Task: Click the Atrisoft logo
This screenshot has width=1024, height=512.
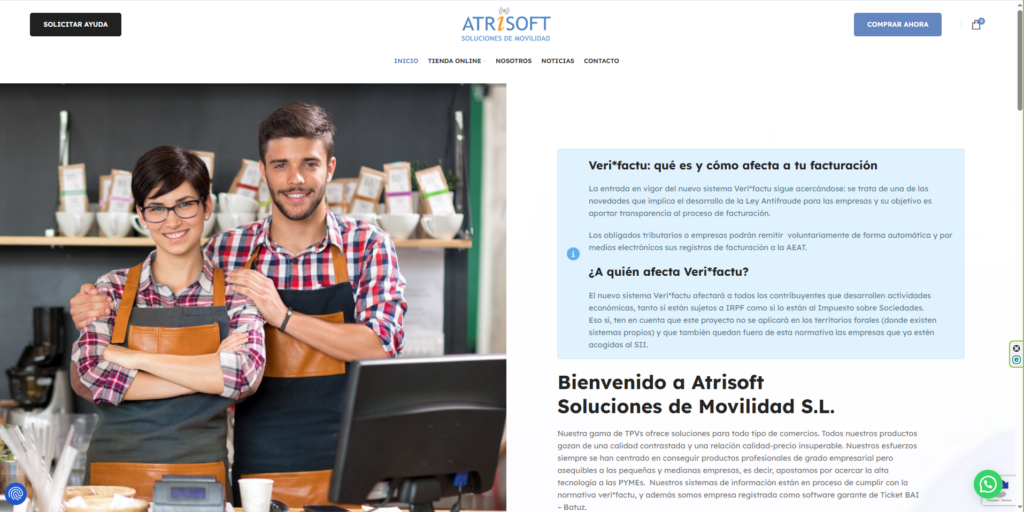Action: [506, 25]
